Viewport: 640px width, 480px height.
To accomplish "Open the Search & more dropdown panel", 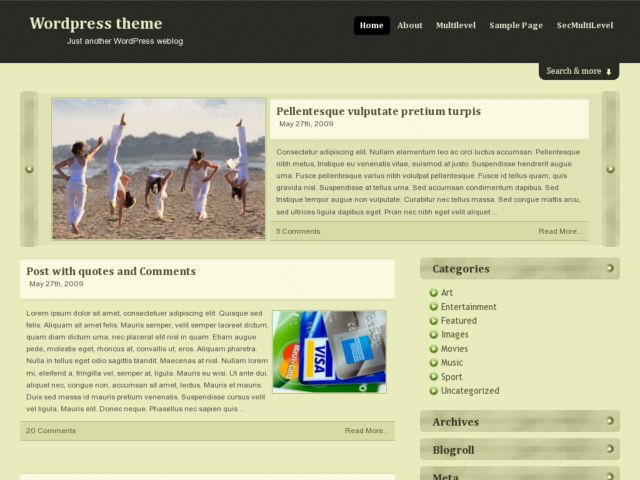I will click(x=579, y=71).
